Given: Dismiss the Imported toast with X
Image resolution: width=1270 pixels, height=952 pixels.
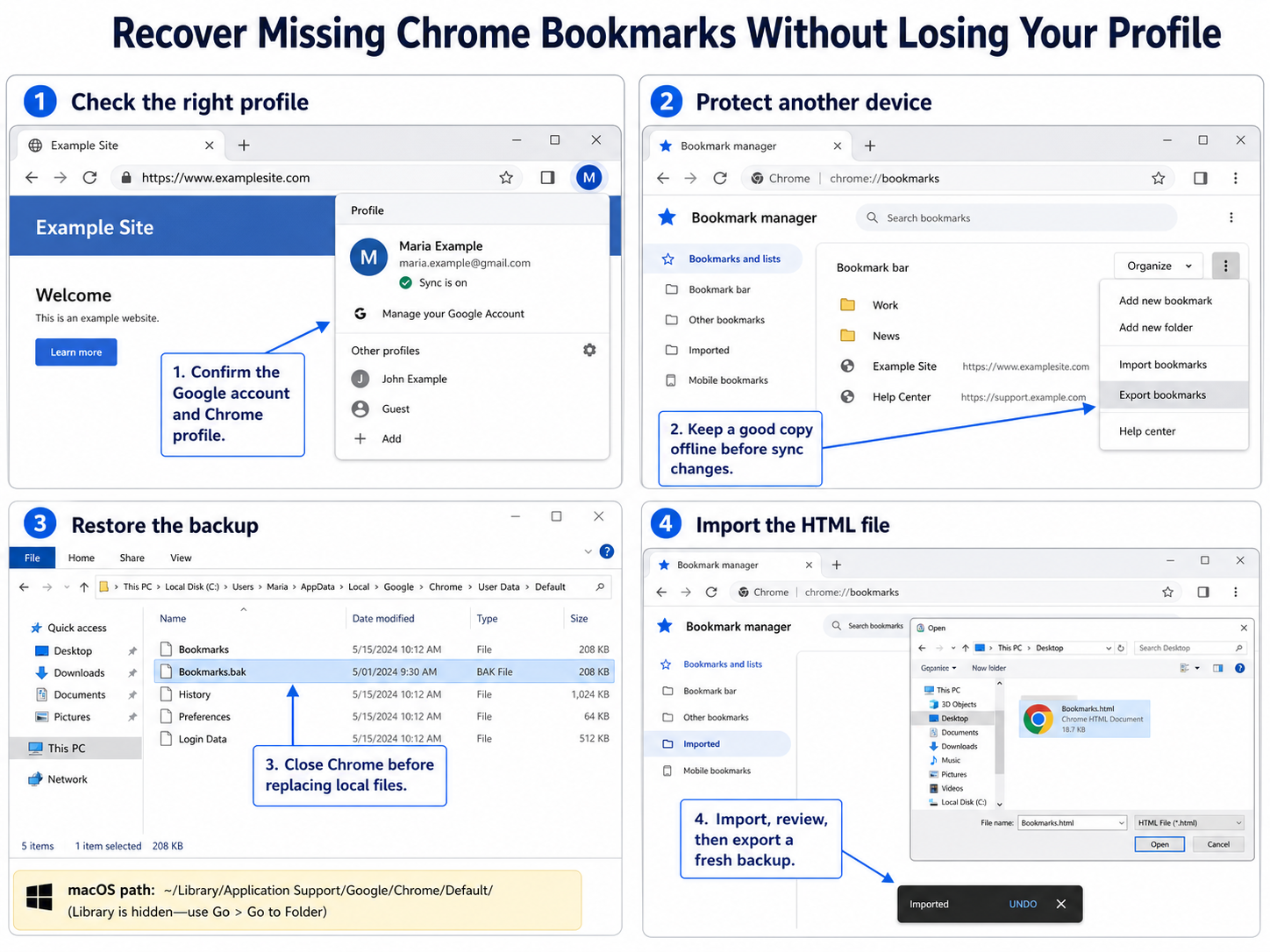Looking at the screenshot, I should click(1061, 904).
